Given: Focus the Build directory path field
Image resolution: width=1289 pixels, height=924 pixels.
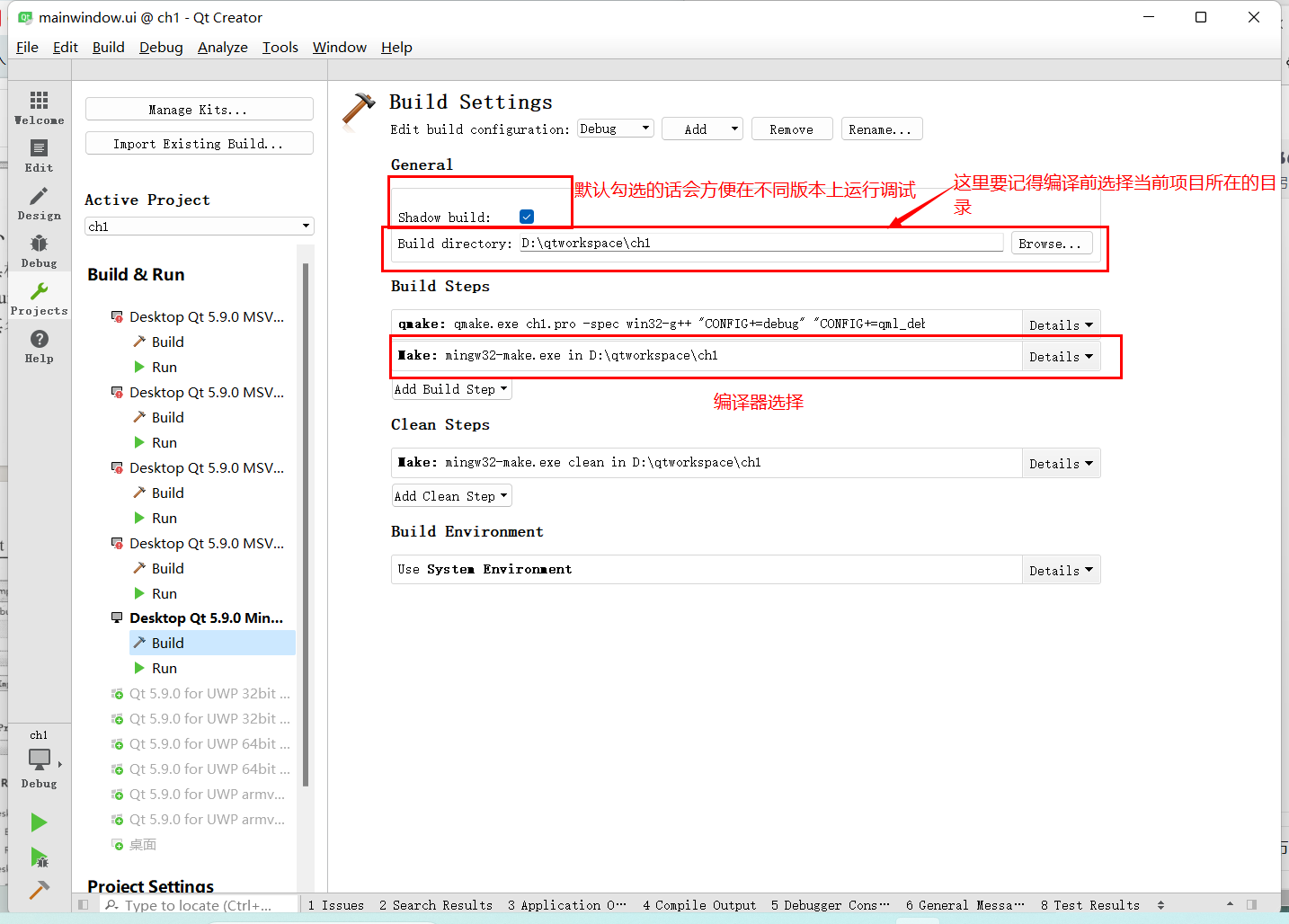Looking at the screenshot, I should [761, 243].
